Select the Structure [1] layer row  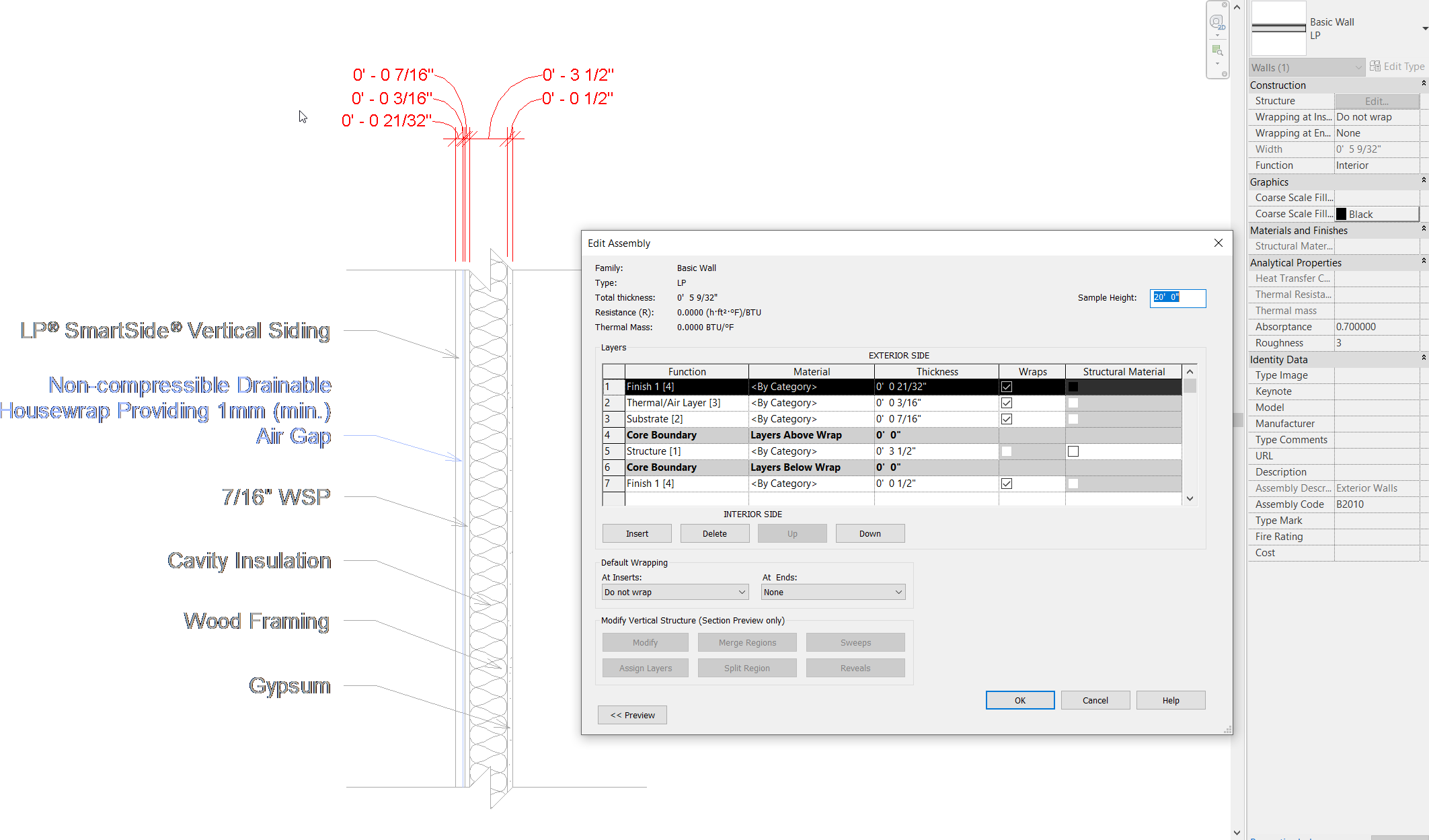click(x=892, y=451)
